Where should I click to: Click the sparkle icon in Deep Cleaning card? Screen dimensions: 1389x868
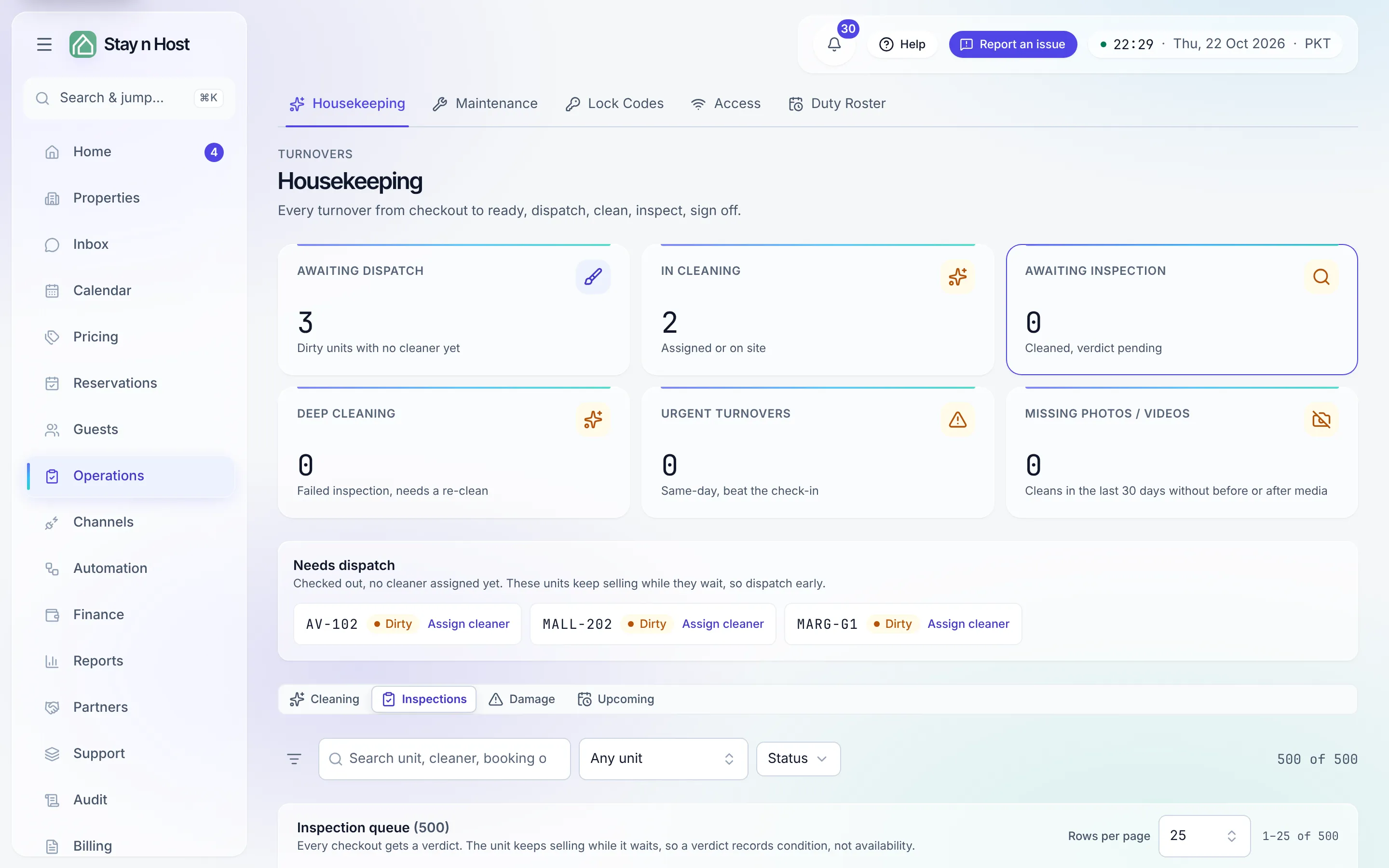593,420
